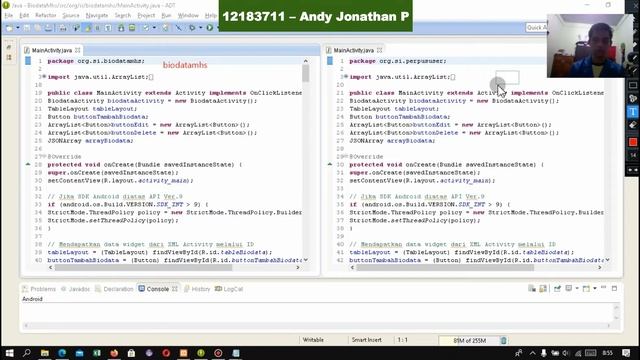Click the heap memory status bar
Image resolution: width=640 pixels, height=360 pixels.
click(469, 340)
